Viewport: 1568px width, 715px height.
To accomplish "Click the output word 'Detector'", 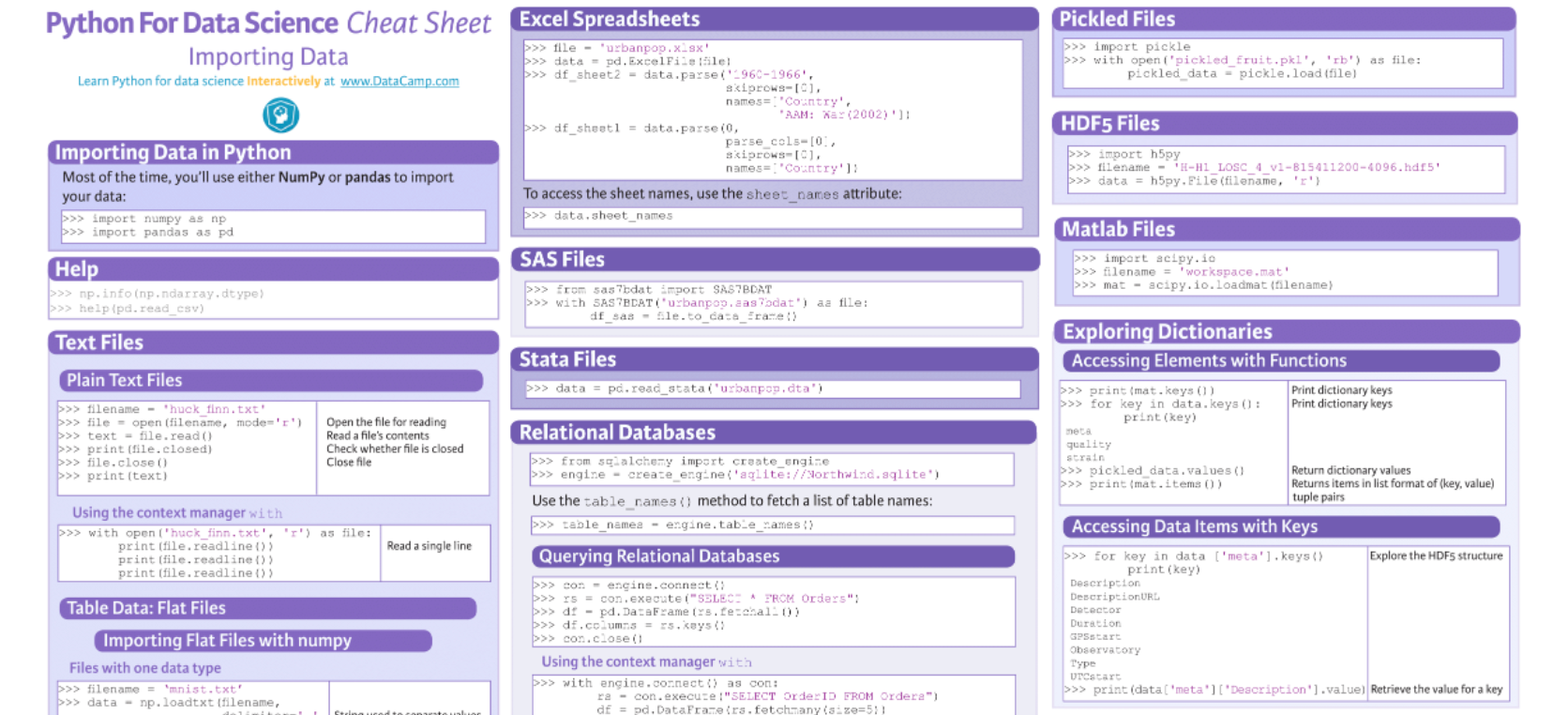I will point(1095,610).
